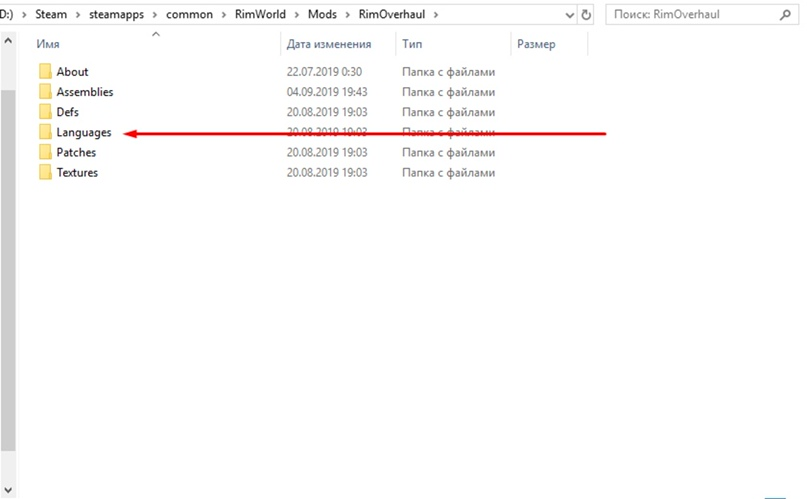807x499 pixels.
Task: Click the date 04.09.2019 19:43
Action: [327, 92]
